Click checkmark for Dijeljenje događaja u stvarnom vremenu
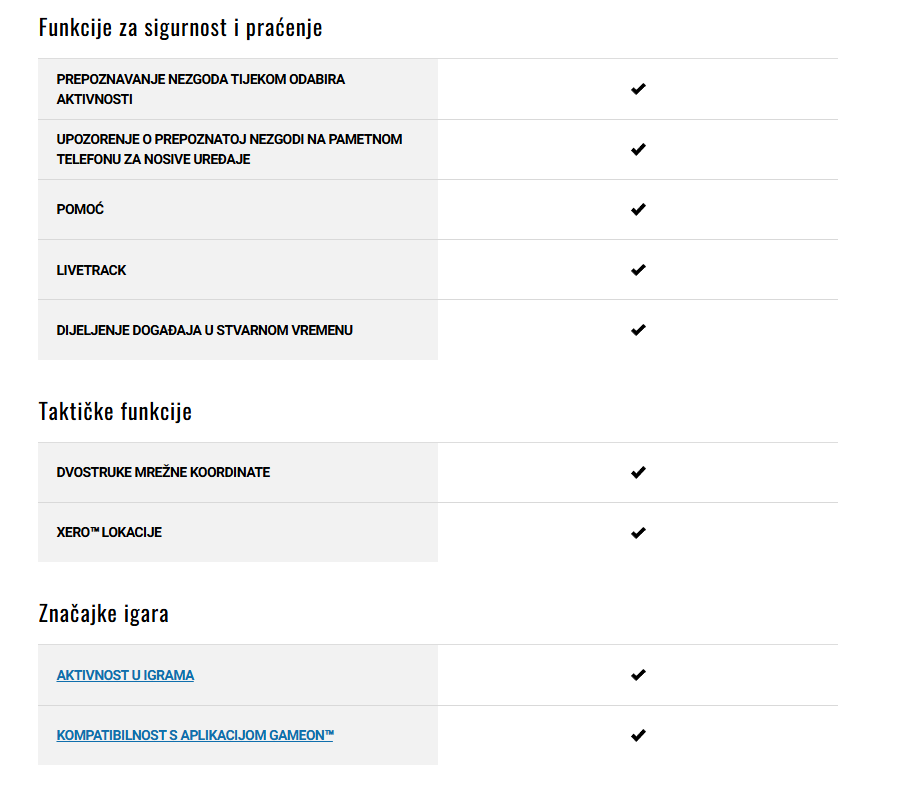 click(638, 330)
